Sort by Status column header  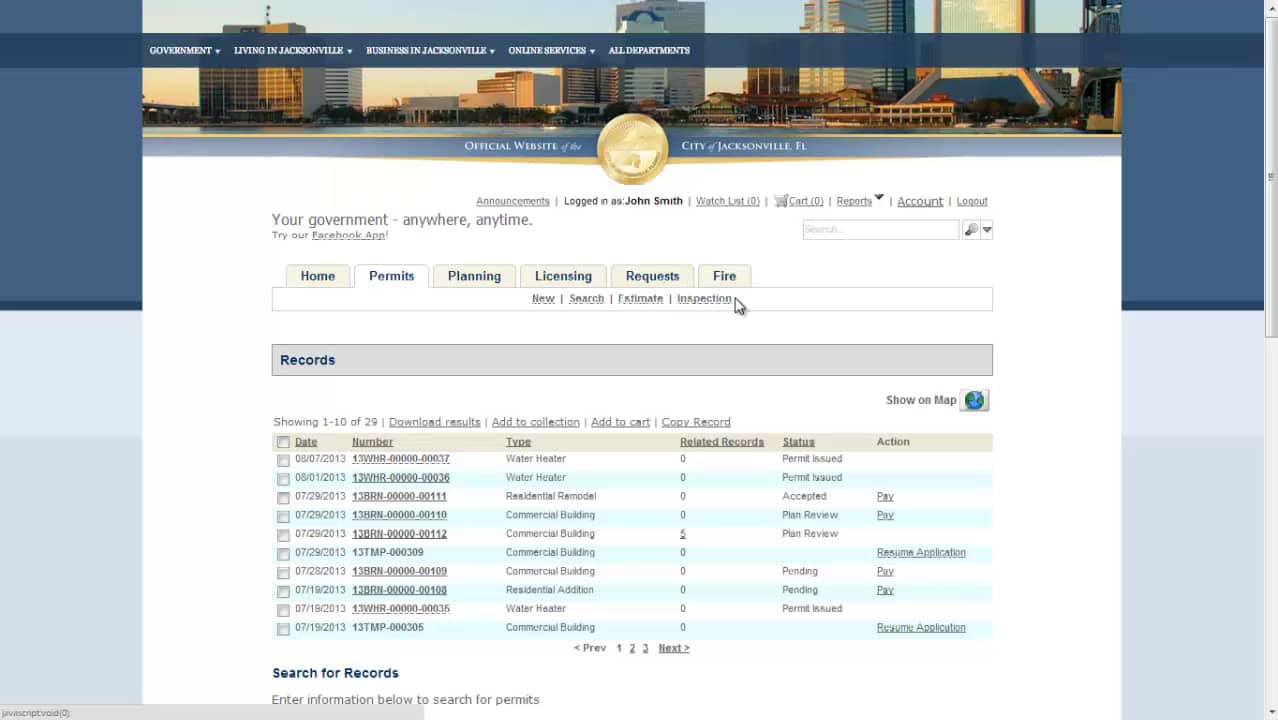pos(798,442)
